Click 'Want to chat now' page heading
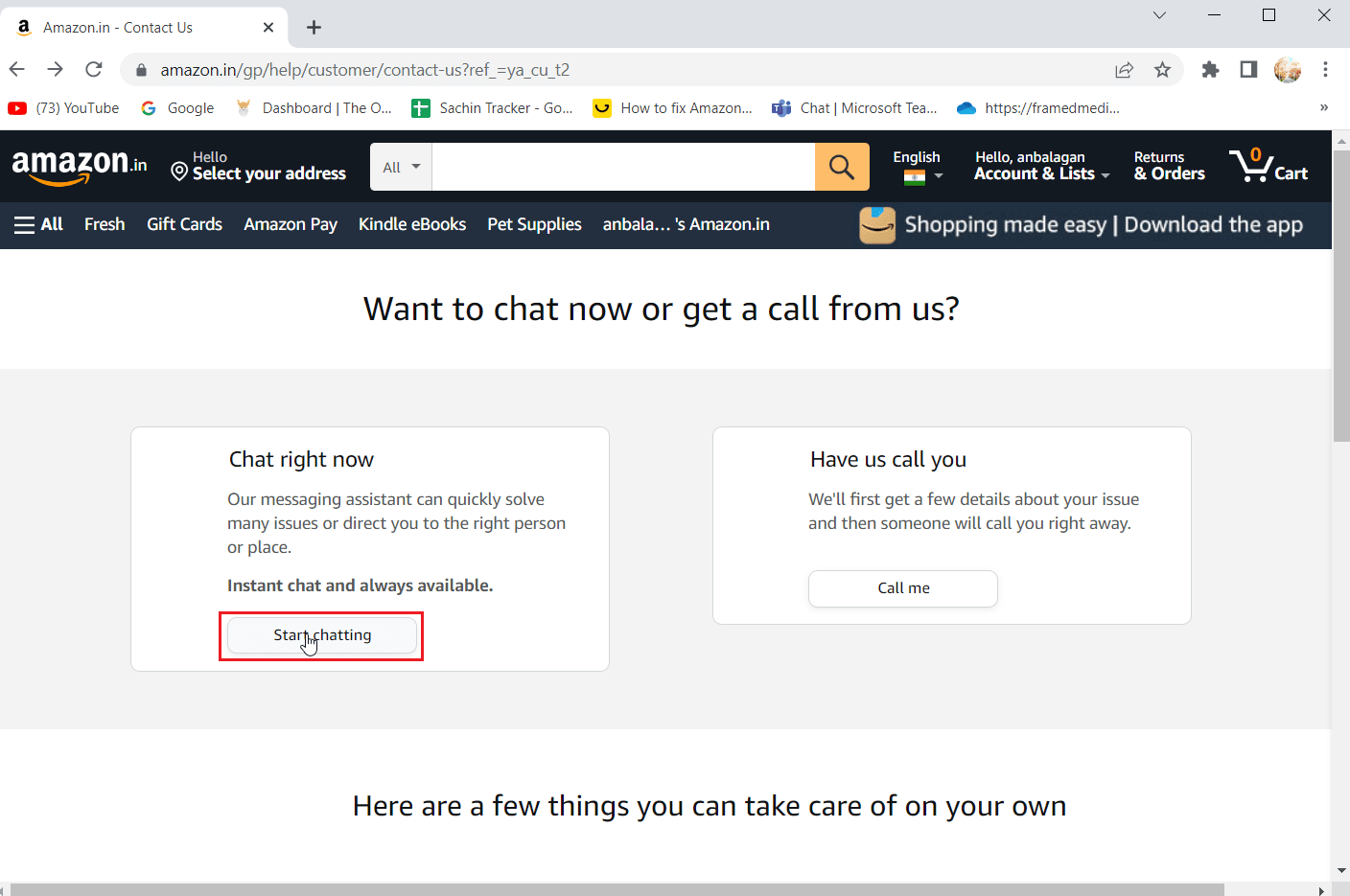This screenshot has height=896, width=1350. [x=661, y=309]
